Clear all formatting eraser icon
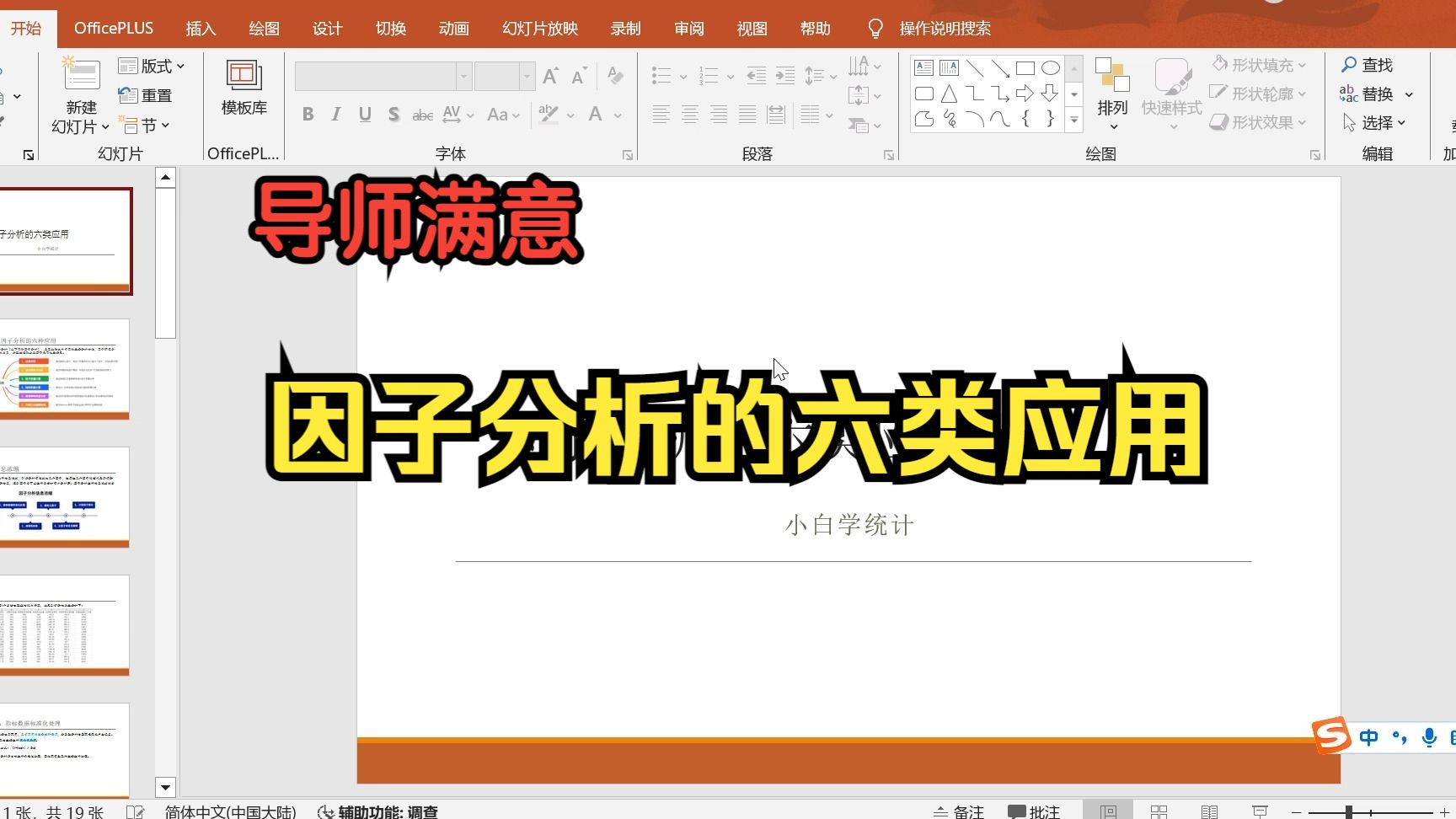This screenshot has width=1456, height=819. (616, 76)
